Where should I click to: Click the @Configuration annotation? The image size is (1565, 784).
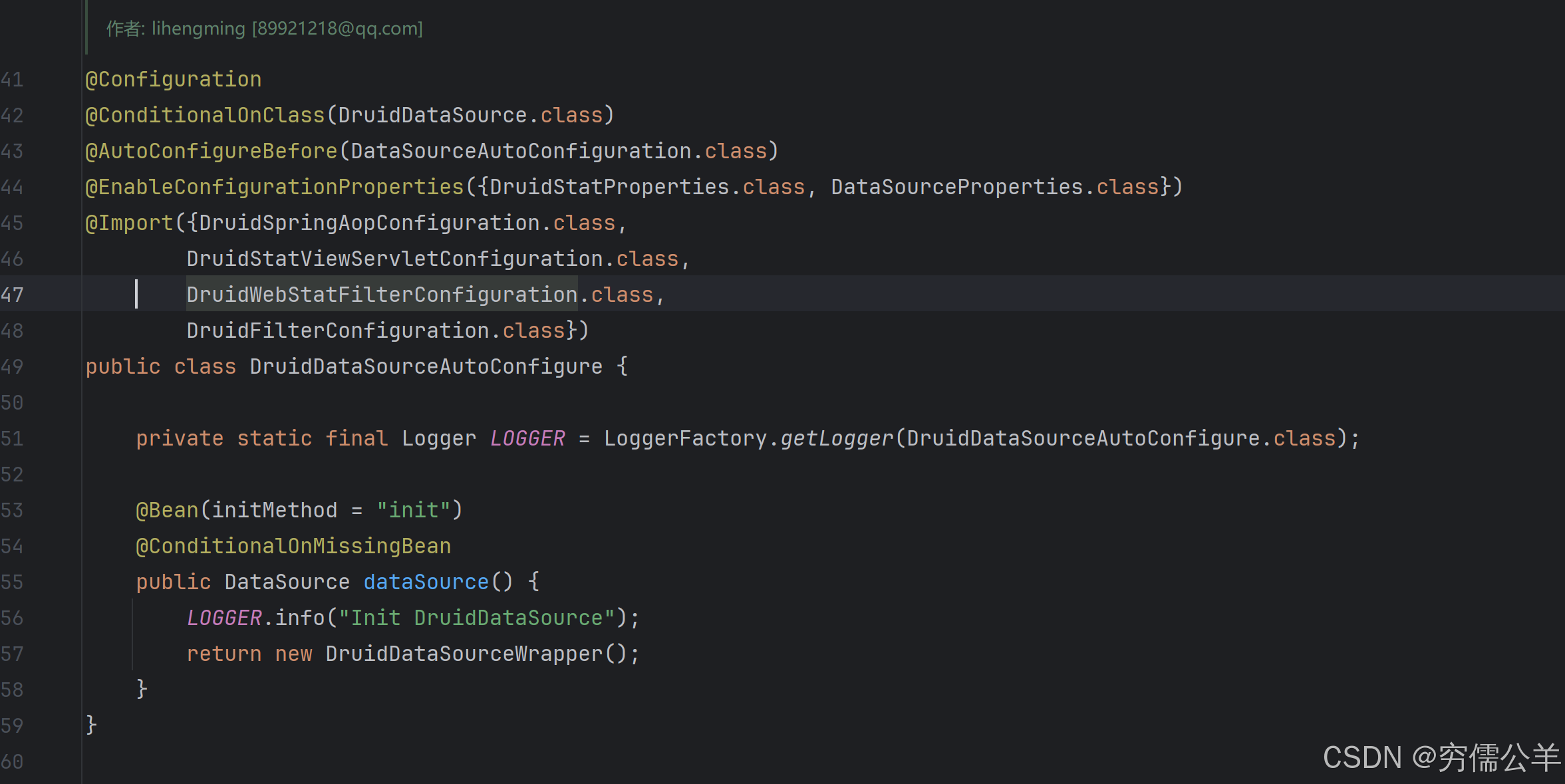[x=173, y=80]
